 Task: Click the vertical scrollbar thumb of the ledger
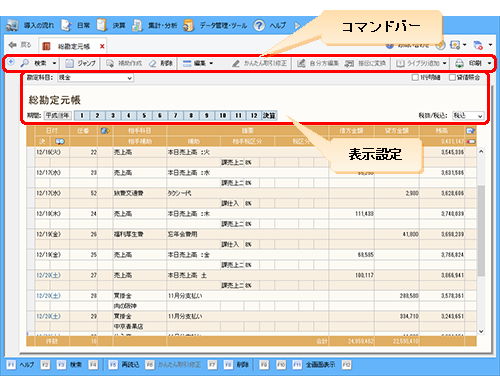481,231
